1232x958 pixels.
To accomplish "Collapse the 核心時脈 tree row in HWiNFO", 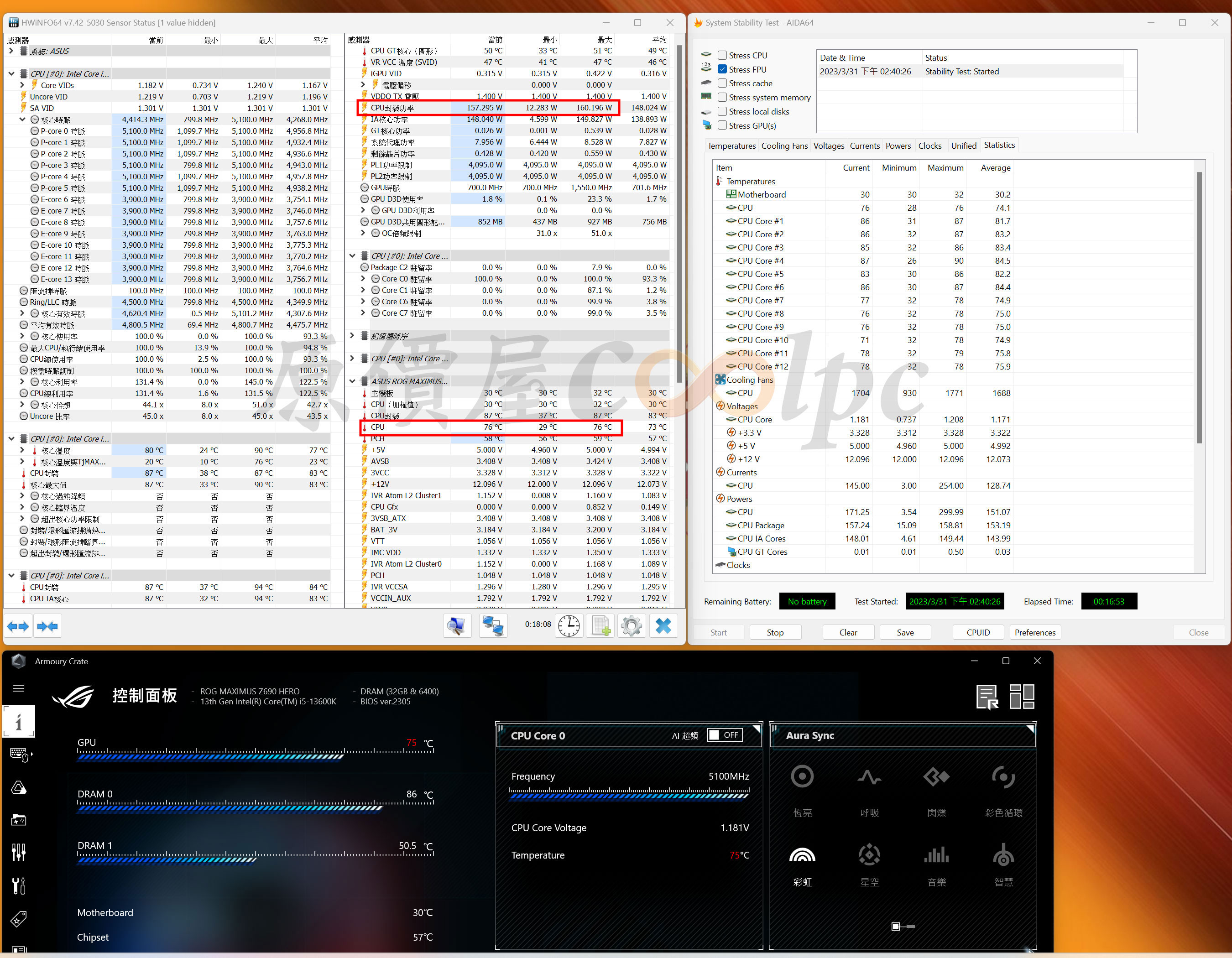I will coord(22,120).
